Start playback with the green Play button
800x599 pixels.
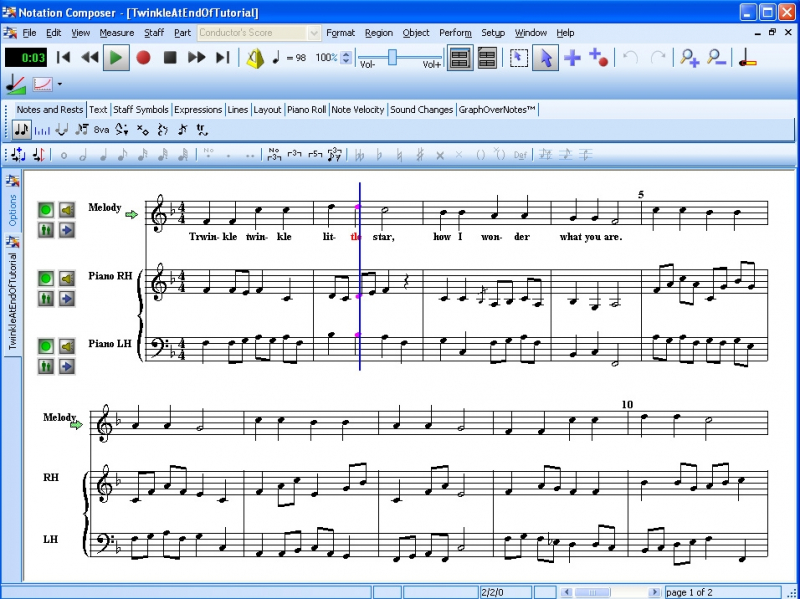116,58
